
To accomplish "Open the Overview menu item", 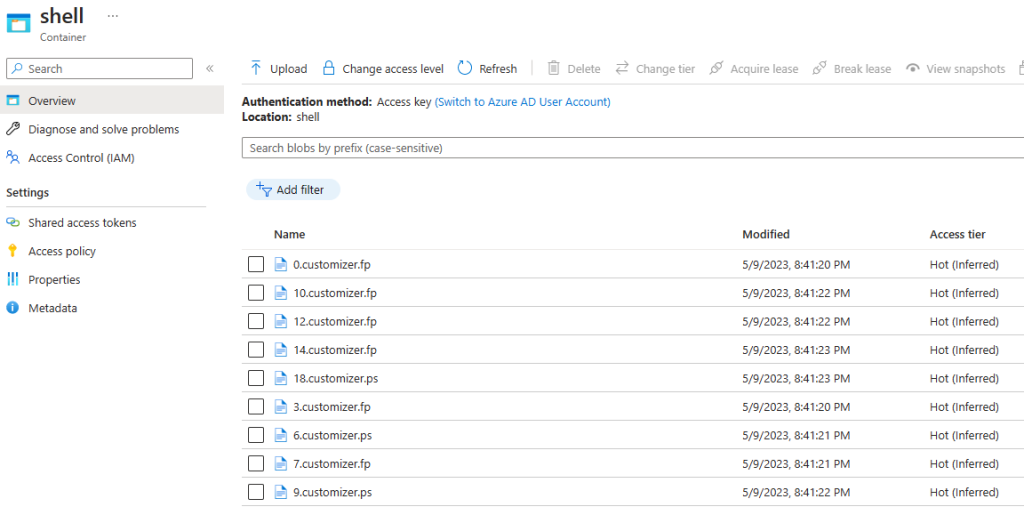I will point(112,101).
